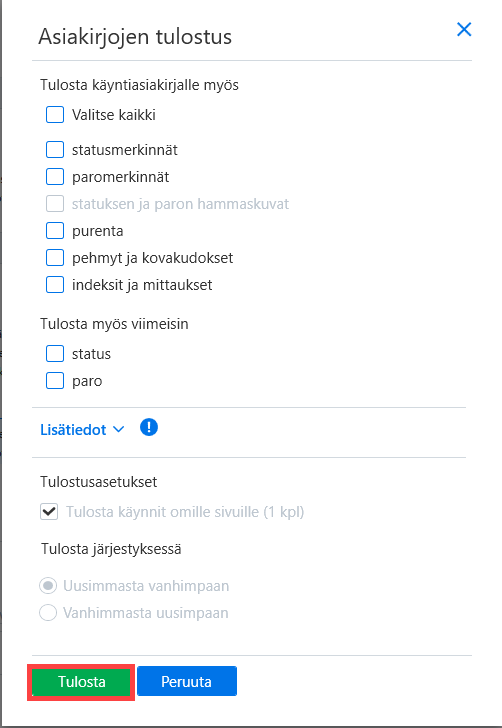Toggle statuksen ja paron hammaskuvat checkbox
Screen dimensions: 502x728
[55, 203]
